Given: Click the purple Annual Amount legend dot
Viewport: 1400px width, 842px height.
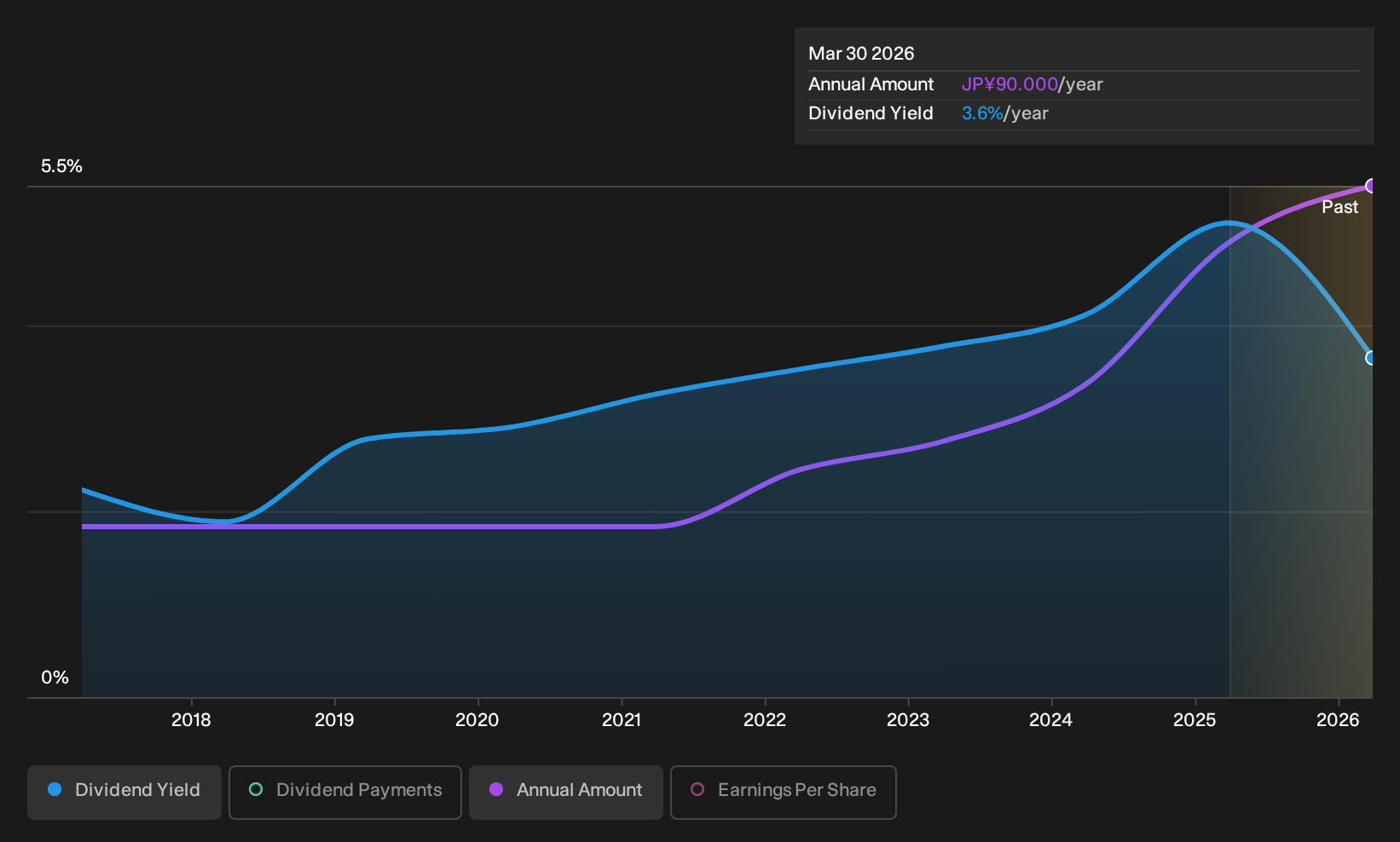Looking at the screenshot, I should [x=496, y=789].
